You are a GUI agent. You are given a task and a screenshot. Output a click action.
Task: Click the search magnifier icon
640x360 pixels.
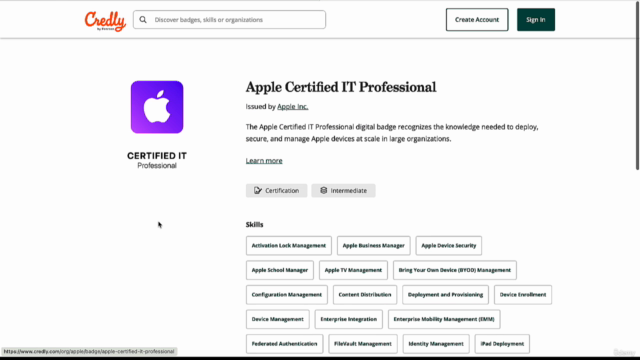143,20
